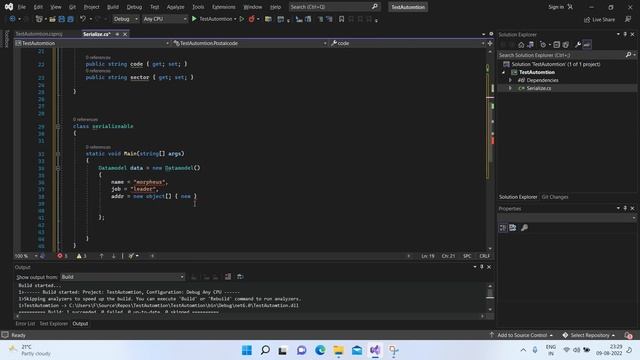The image size is (640, 360).
Task: Auto-hide pin on Properties panel
Action: 625,209
